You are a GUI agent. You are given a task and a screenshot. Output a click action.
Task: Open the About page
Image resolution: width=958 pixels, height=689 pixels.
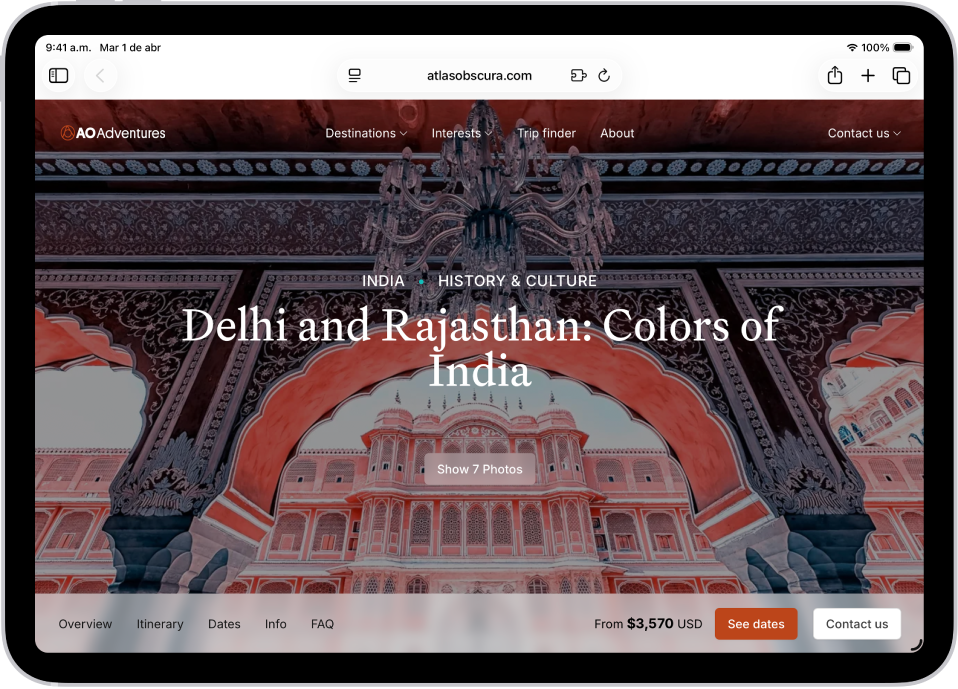[x=617, y=133]
